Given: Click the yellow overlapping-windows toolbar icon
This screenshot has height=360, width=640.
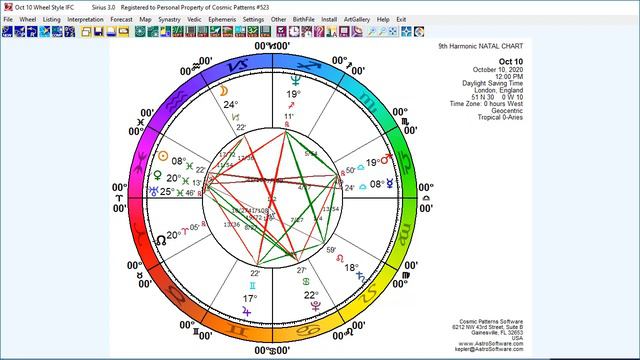Looking at the screenshot, I should [87, 31].
